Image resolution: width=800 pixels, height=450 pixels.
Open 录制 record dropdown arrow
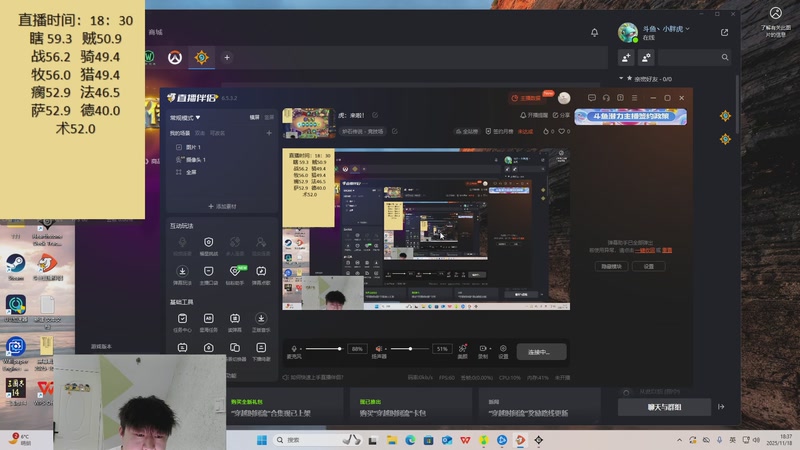tap(490, 348)
